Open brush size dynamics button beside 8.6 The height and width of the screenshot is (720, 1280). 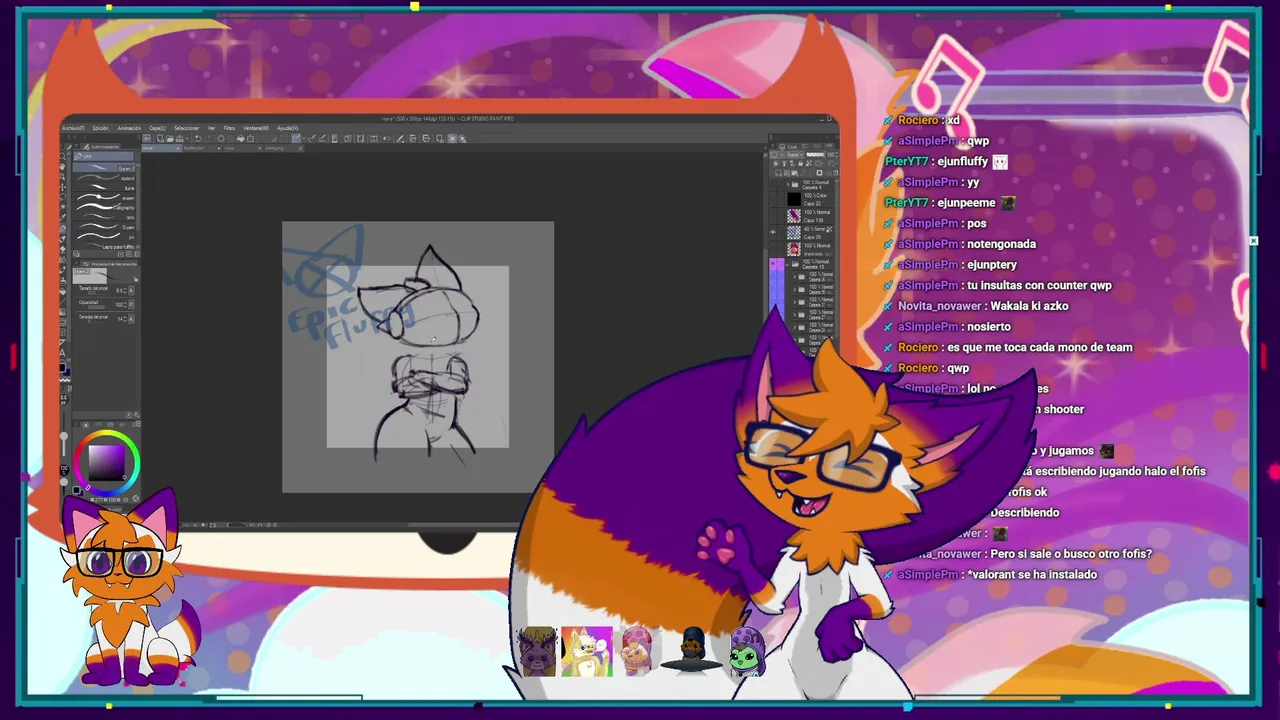pos(131,291)
